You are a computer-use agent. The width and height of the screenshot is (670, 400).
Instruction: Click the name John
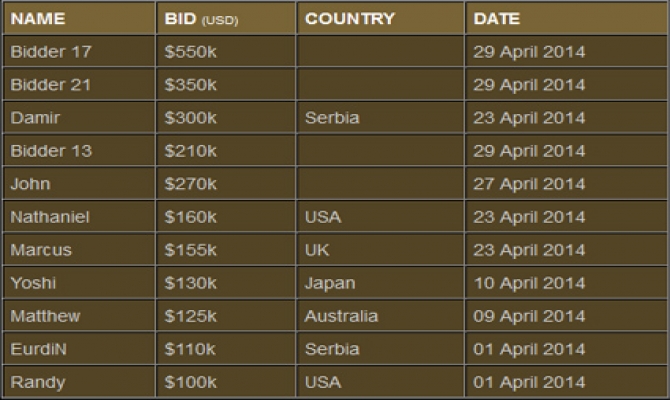pyautogui.click(x=30, y=184)
